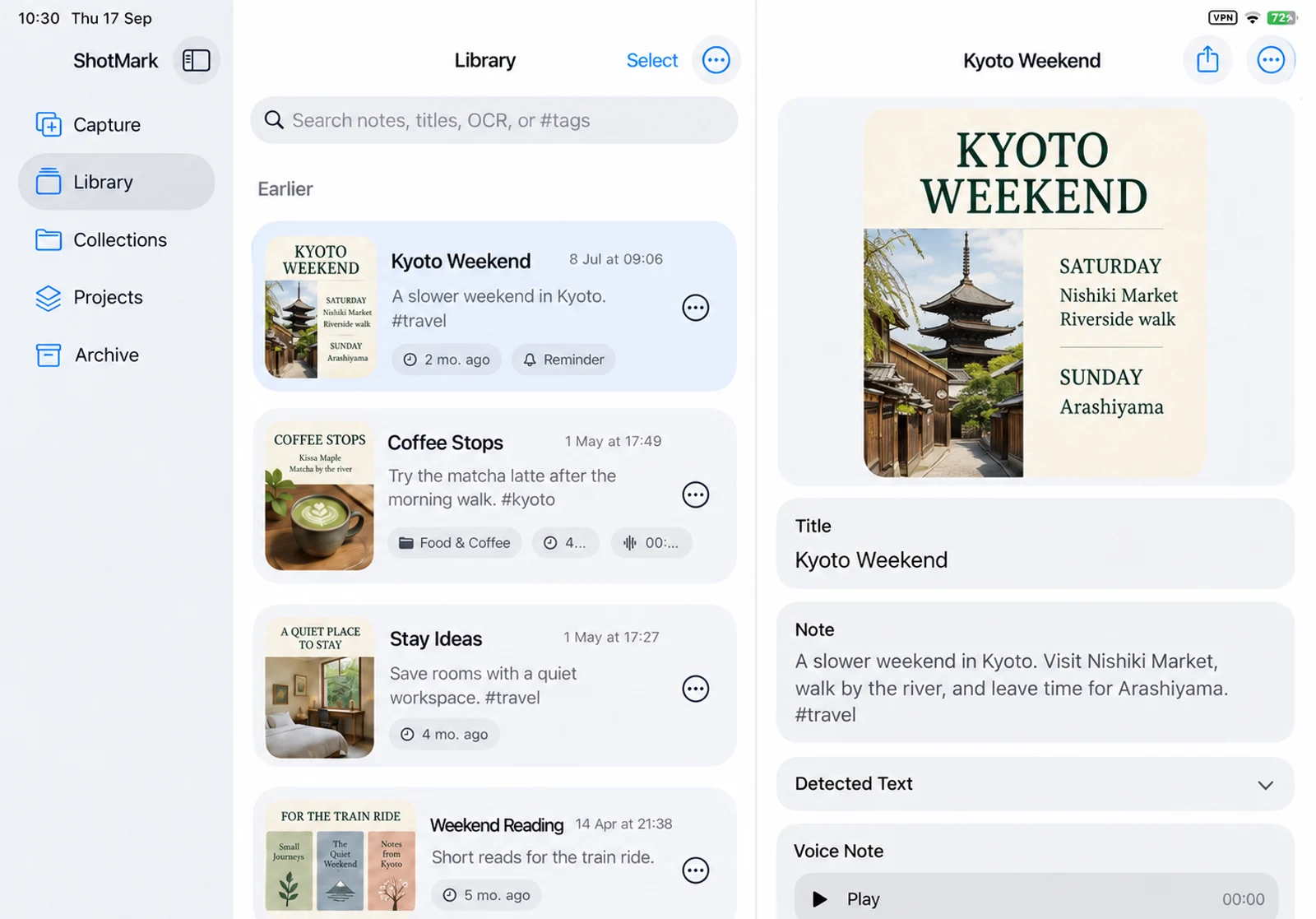Open the Library more options ellipsis
The width and height of the screenshot is (1316, 919).
[716, 60]
